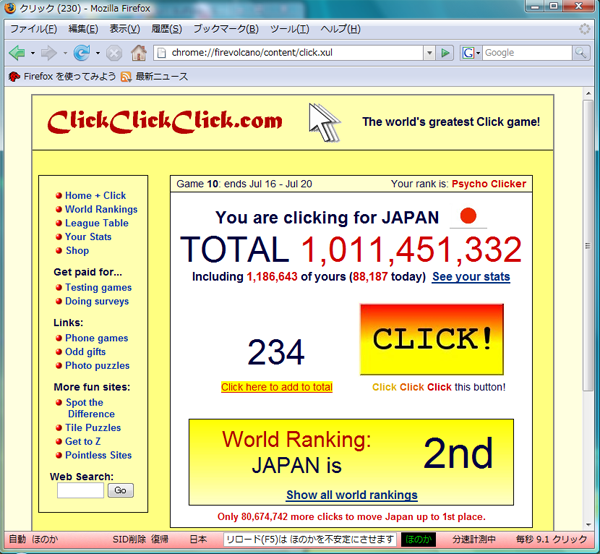The height and width of the screenshot is (554, 600).
Task: Click the Forward arrow button
Action: pyautogui.click(x=49, y=53)
